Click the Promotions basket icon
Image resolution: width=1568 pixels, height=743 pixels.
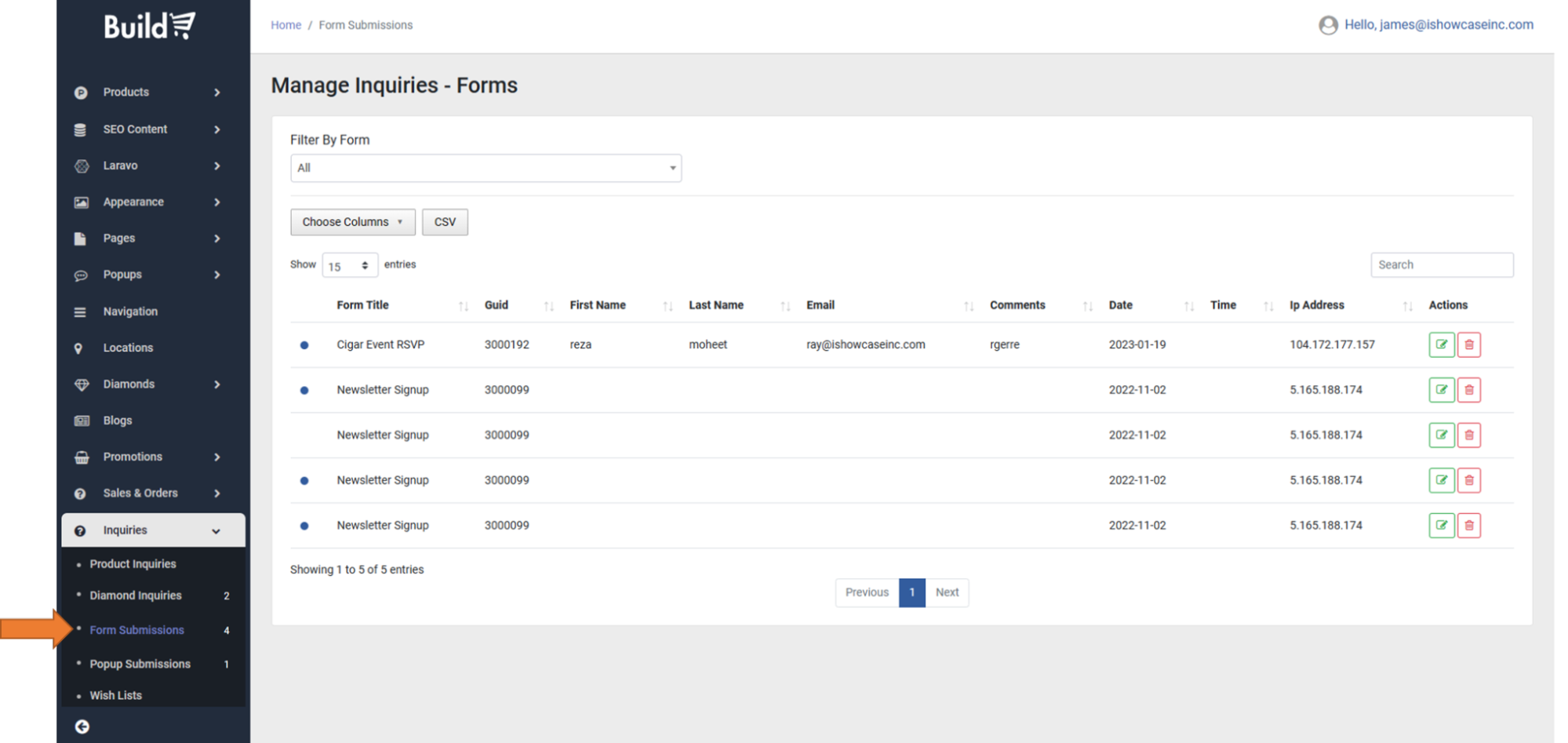pyautogui.click(x=81, y=457)
